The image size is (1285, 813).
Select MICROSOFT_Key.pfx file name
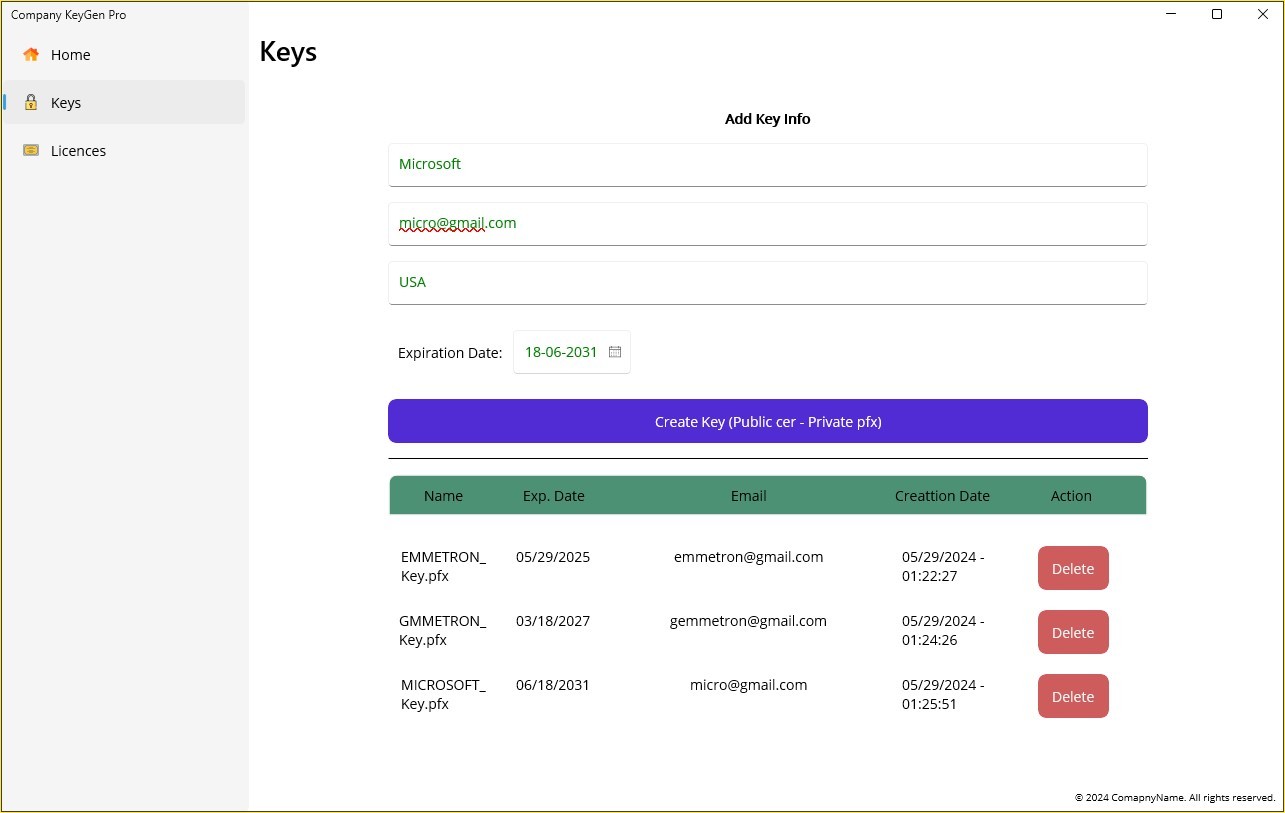point(443,694)
